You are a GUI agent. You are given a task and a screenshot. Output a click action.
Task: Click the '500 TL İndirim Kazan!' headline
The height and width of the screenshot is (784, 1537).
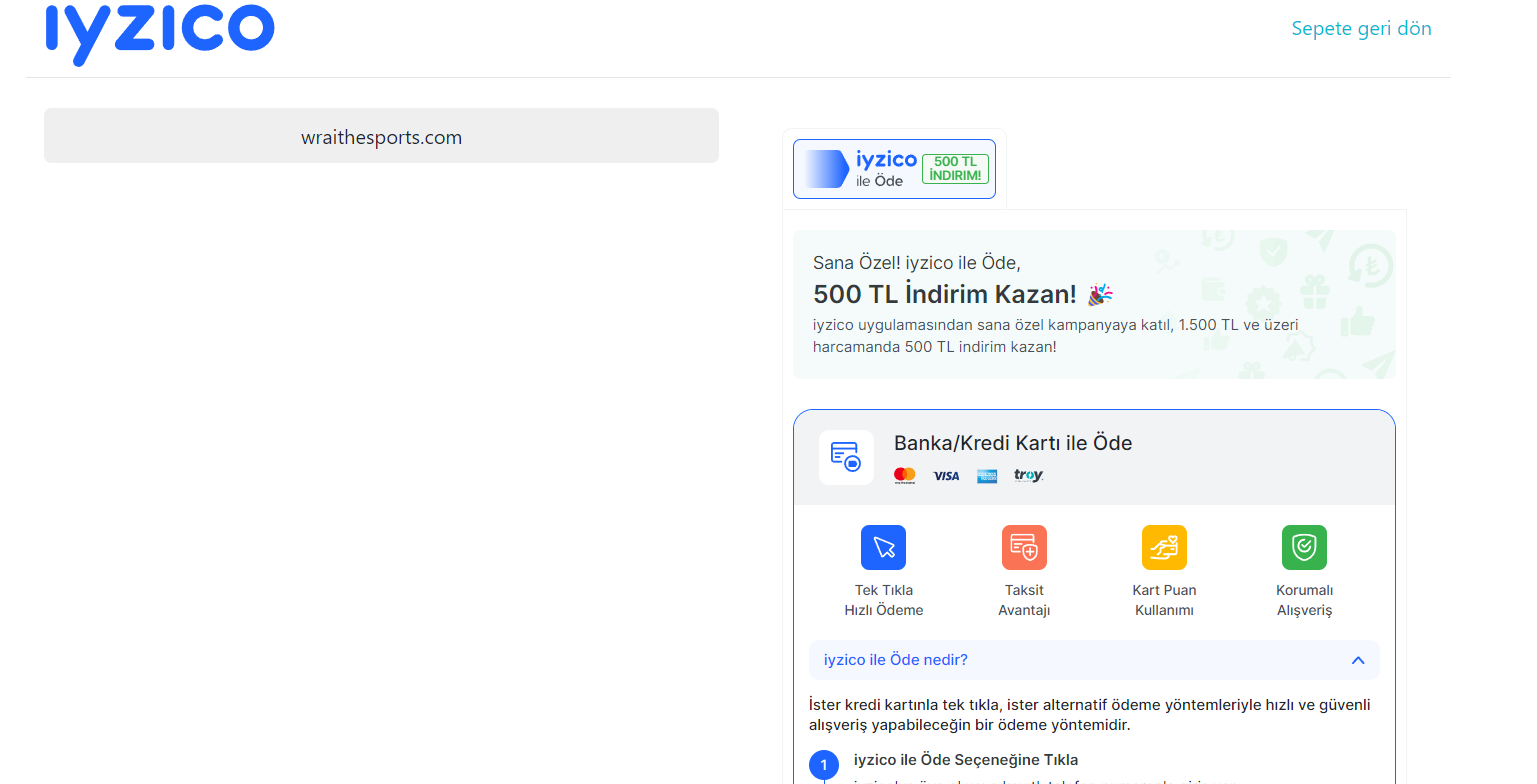pyautogui.click(x=945, y=294)
